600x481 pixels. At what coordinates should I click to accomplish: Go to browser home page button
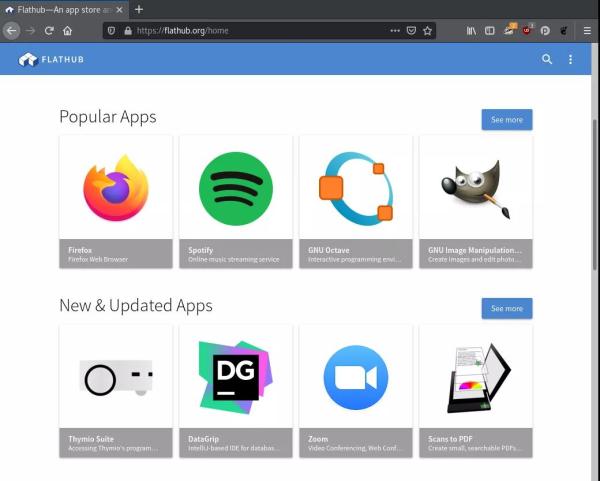(68, 31)
